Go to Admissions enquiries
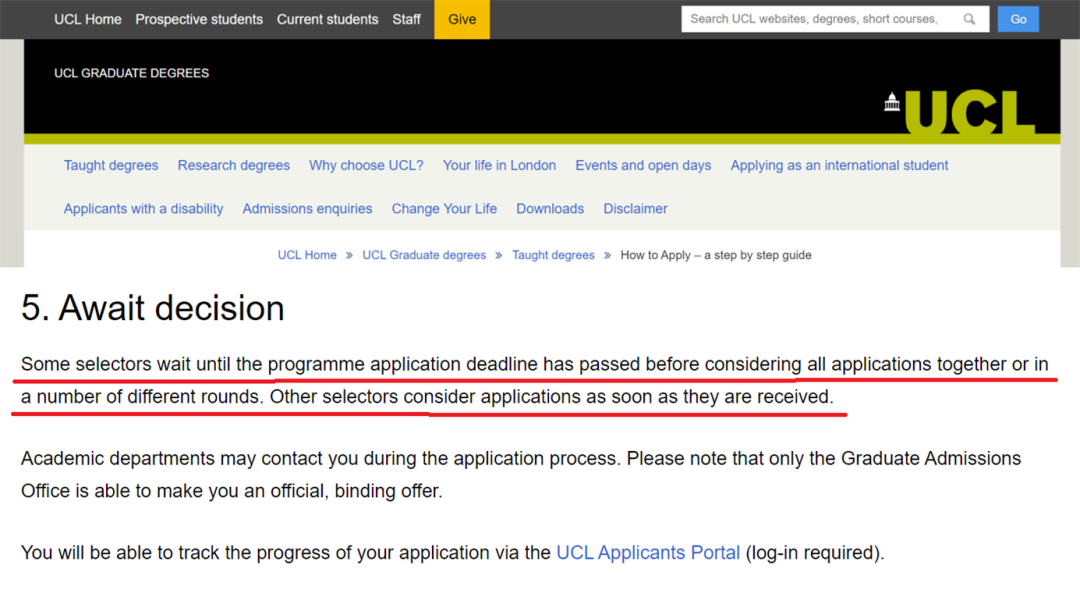Viewport: 1080px width, 590px height. (307, 208)
